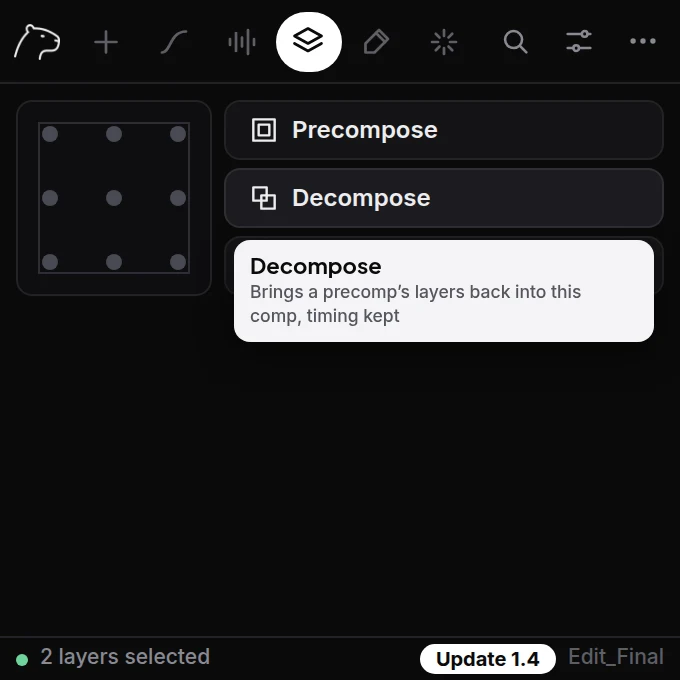Select middle-right anchor point dot
Screen dimensions: 680x680
click(x=178, y=198)
